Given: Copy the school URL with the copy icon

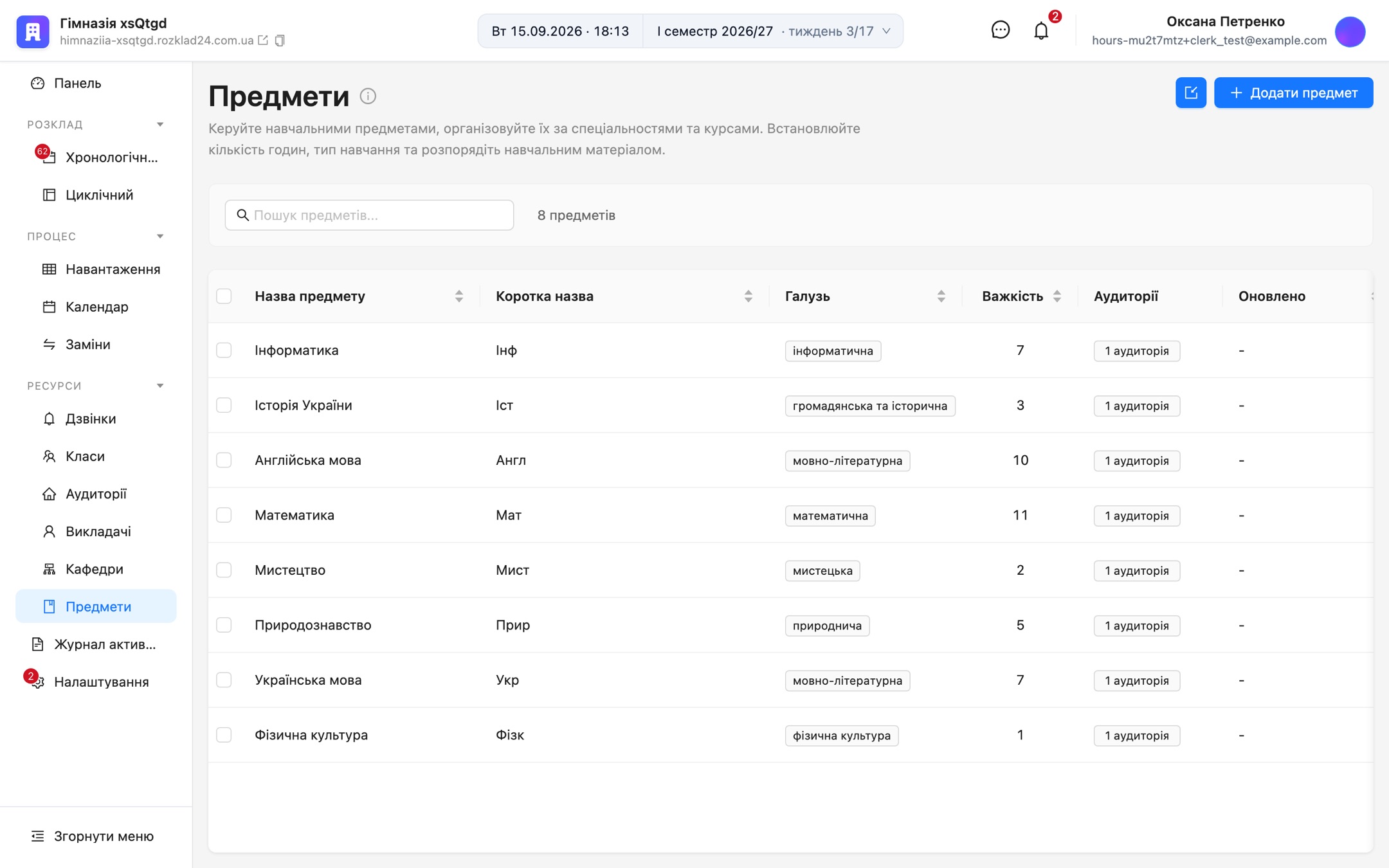Looking at the screenshot, I should tap(280, 41).
